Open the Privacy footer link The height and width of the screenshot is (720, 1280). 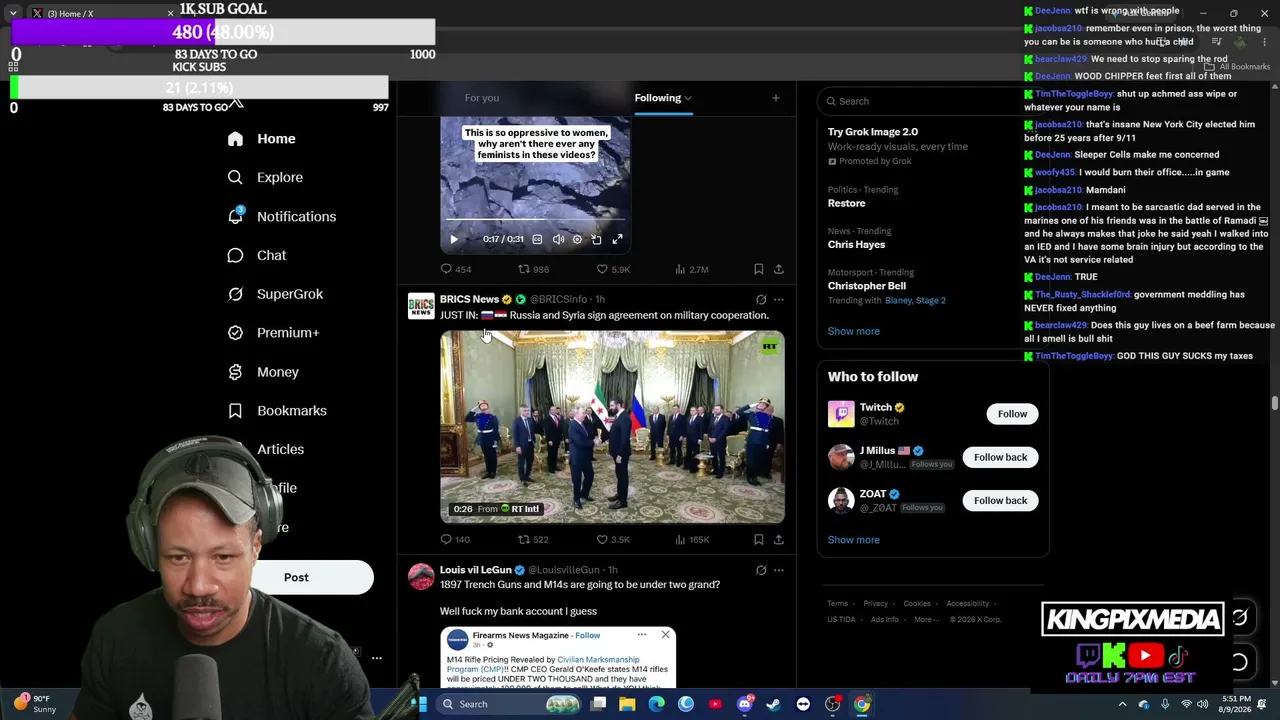(x=875, y=604)
